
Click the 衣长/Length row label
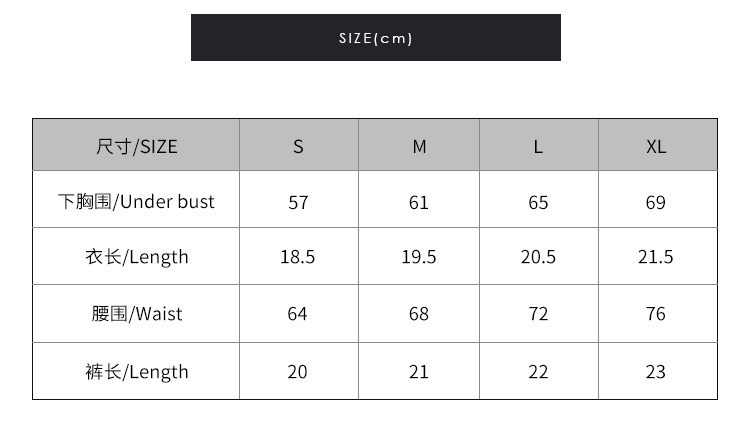pos(136,257)
